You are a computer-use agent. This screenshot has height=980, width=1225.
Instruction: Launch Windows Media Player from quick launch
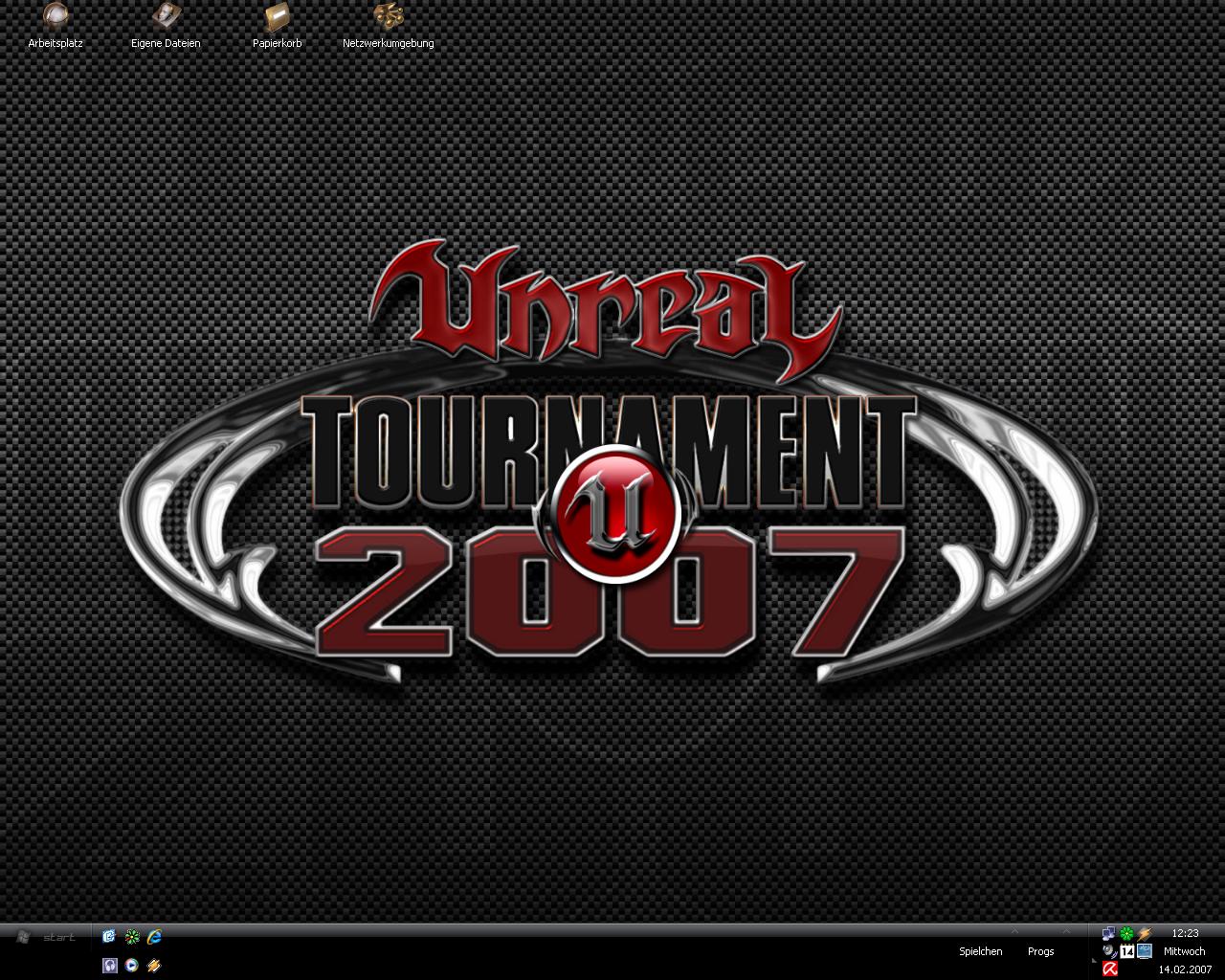tap(132, 966)
